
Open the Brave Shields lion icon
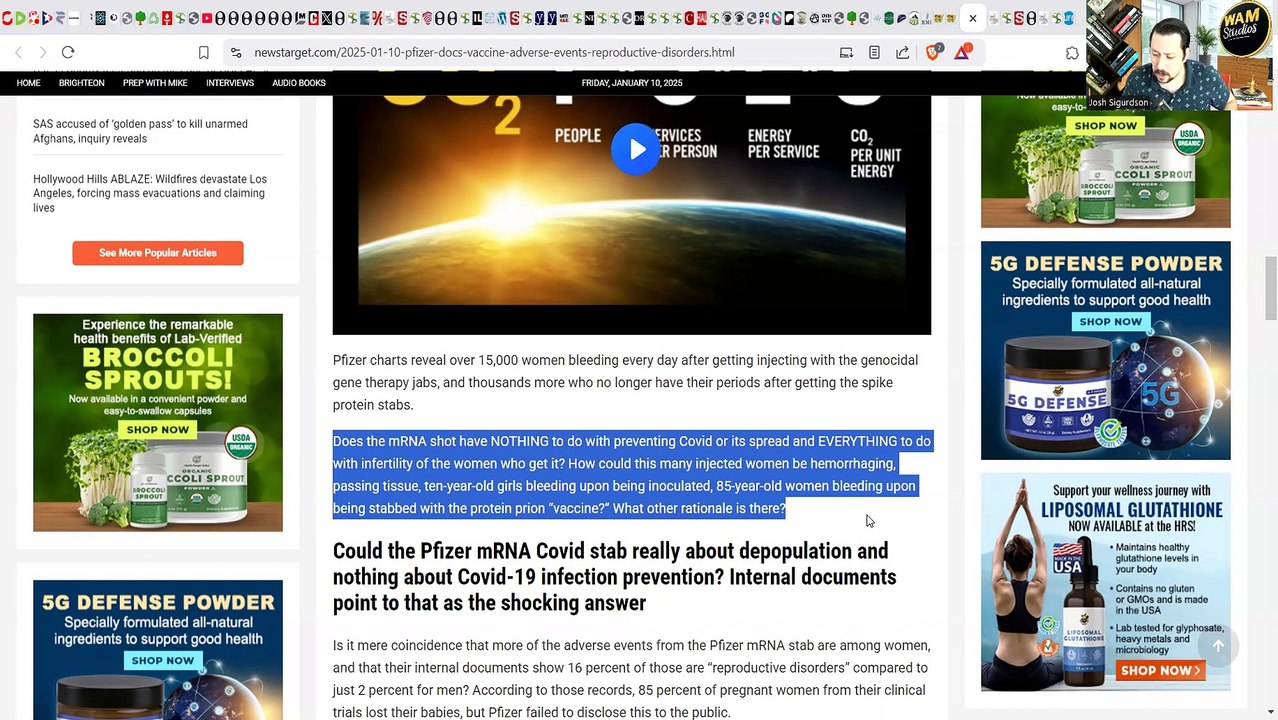[x=933, y=52]
